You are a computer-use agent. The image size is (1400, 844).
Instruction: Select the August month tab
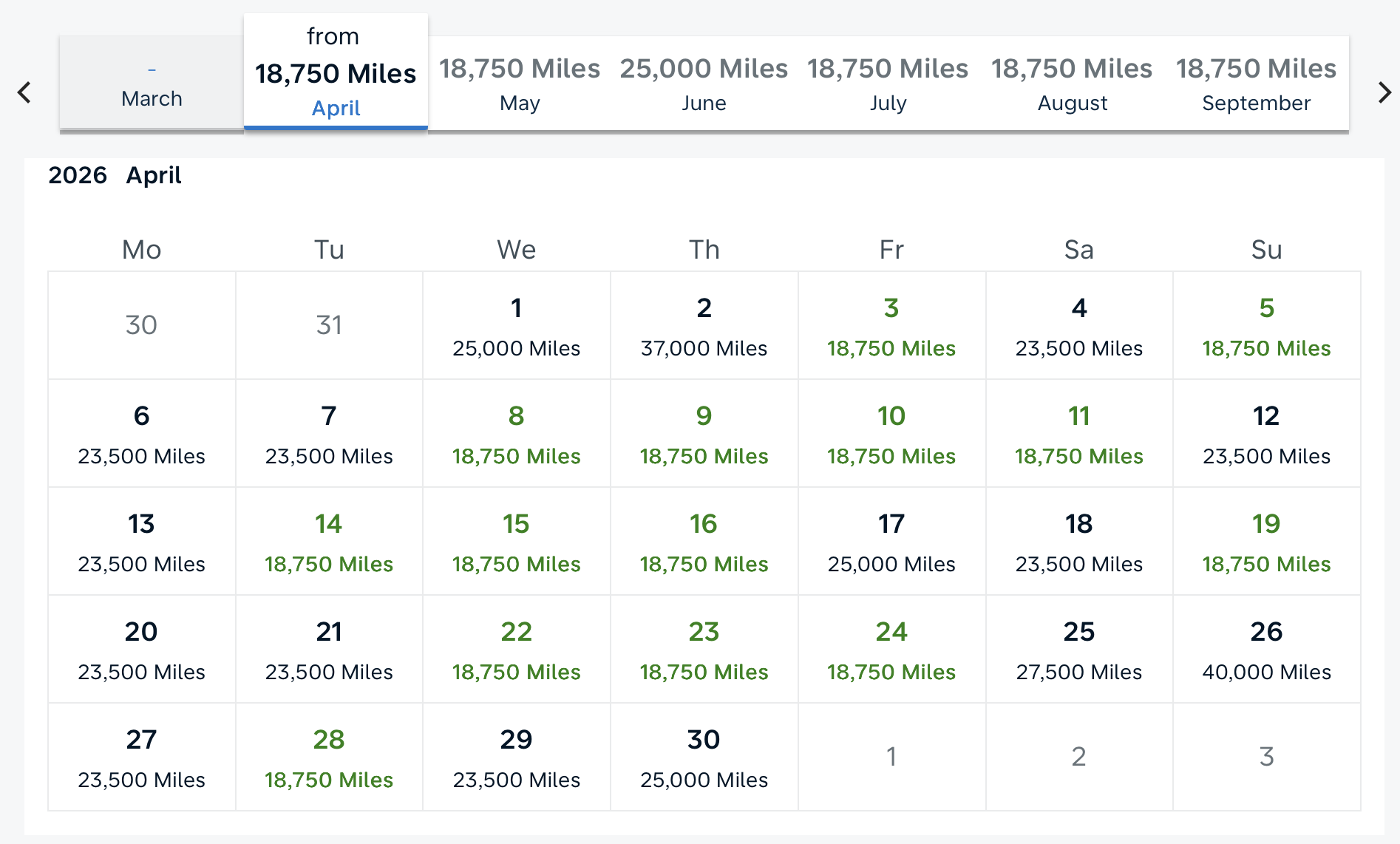1072,84
